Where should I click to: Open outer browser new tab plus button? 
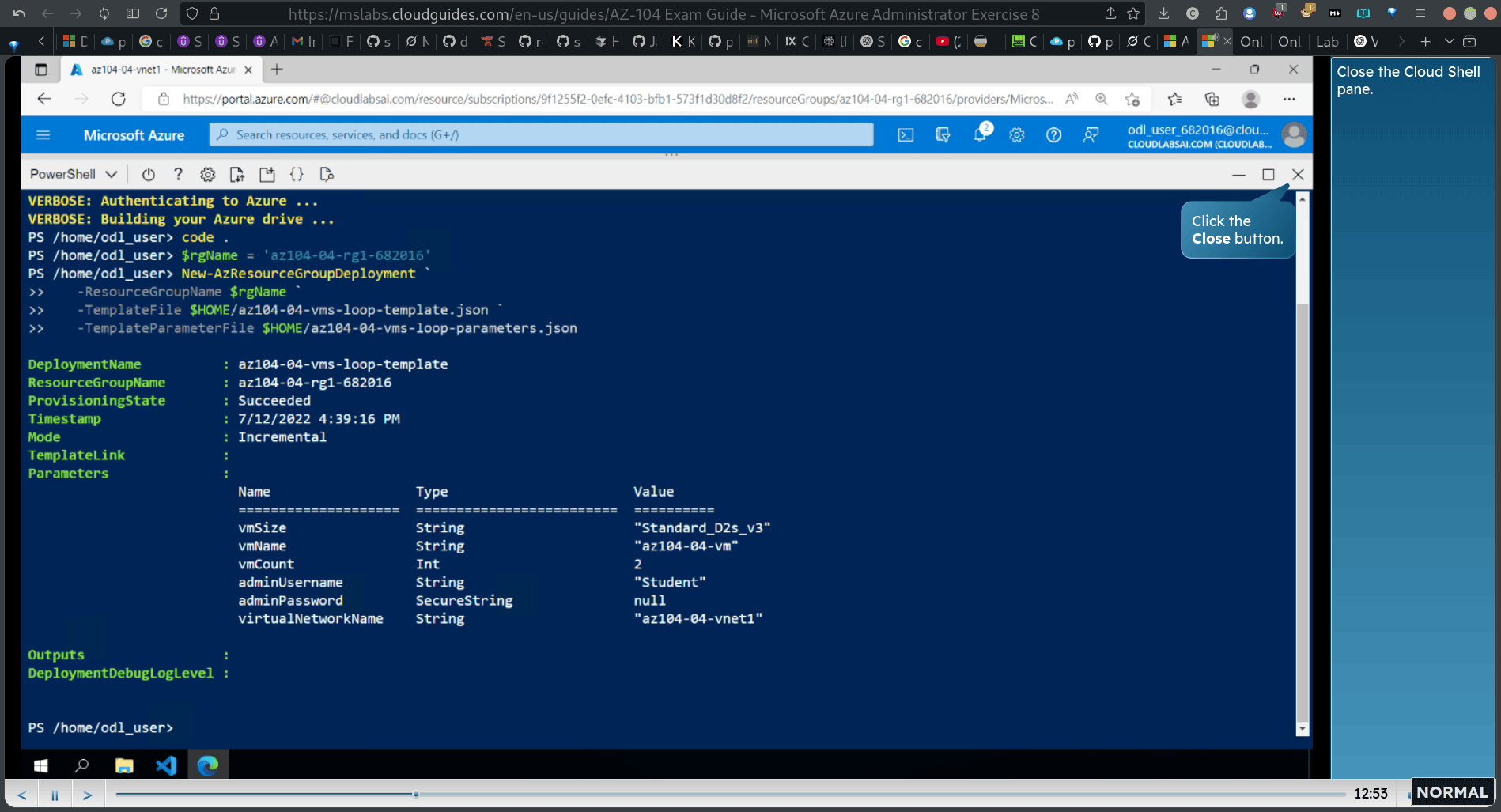(x=1425, y=41)
